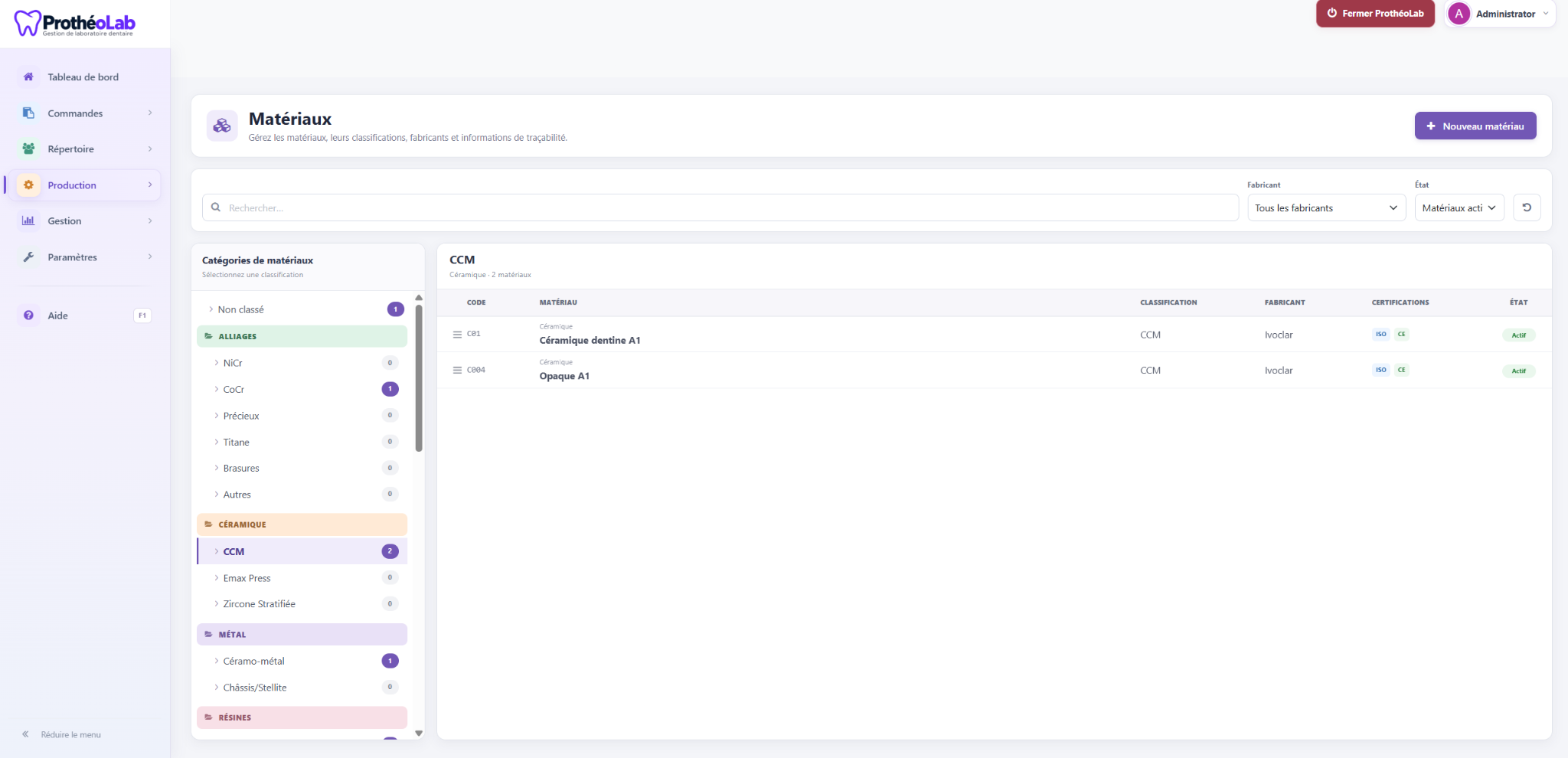
Task: Click the Commandes sidebar icon
Action: click(x=28, y=113)
